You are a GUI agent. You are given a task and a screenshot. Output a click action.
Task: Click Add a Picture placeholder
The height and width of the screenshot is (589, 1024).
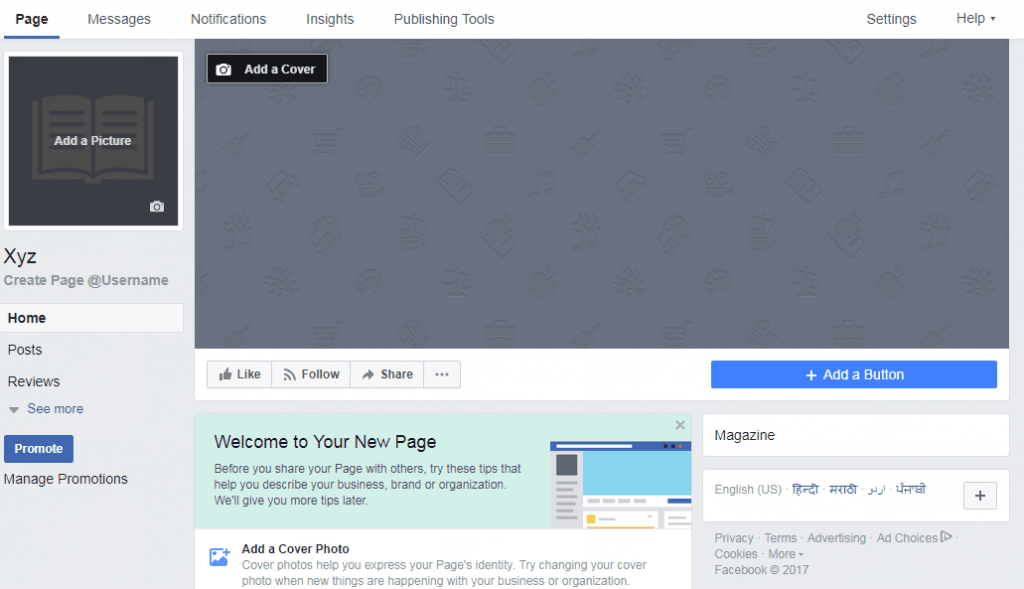click(x=93, y=140)
